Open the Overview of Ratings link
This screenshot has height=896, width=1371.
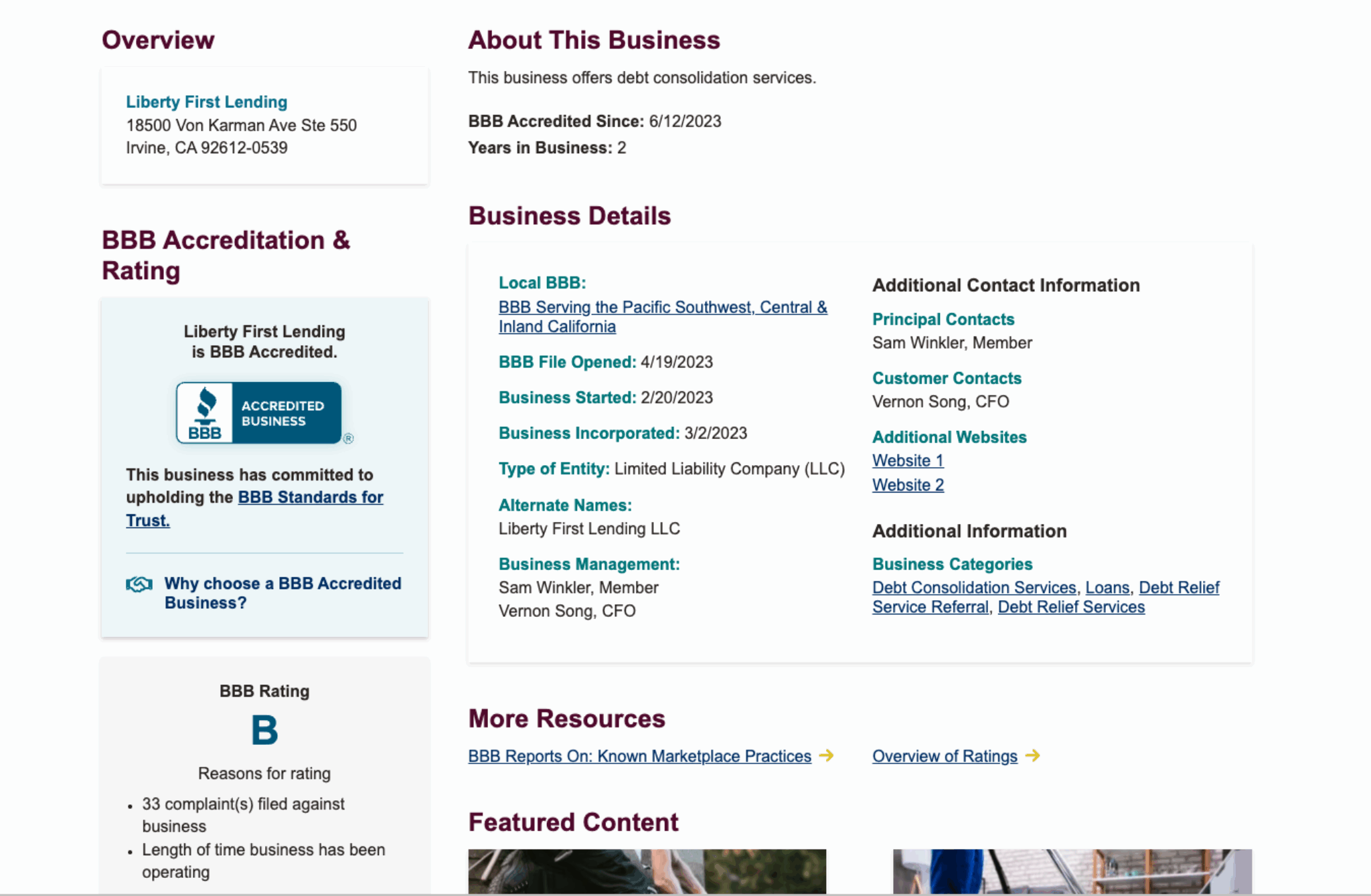tap(944, 756)
